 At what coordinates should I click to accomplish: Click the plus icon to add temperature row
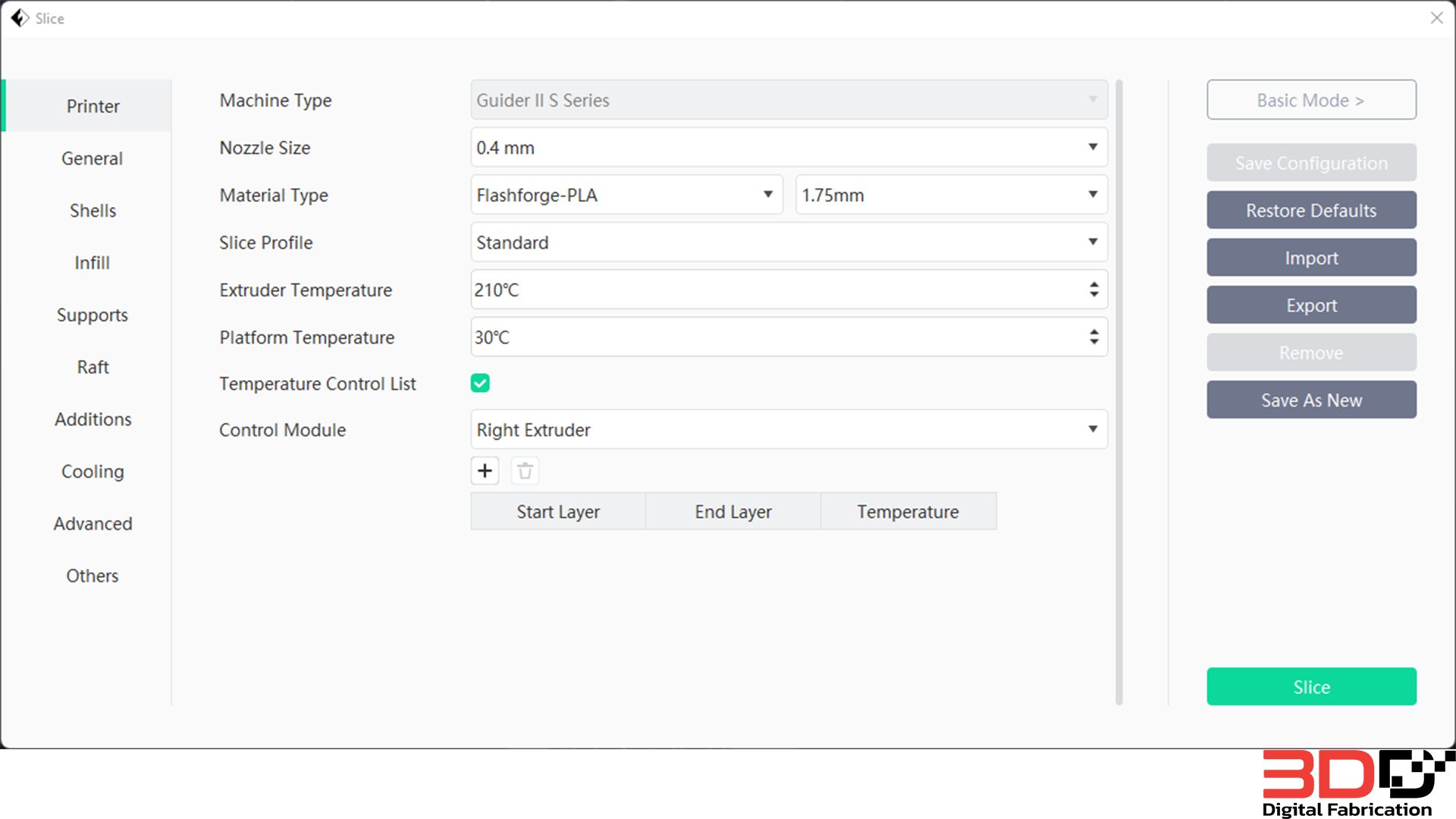[485, 471]
